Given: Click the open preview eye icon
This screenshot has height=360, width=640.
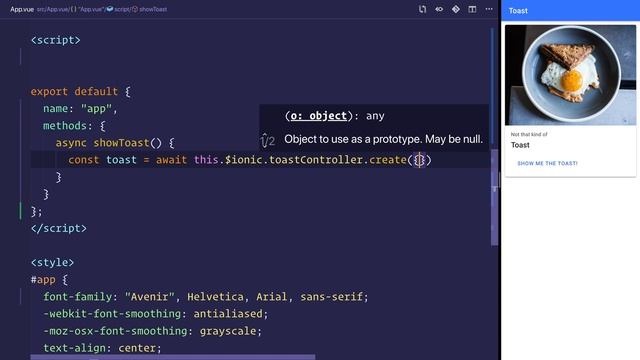Looking at the screenshot, I should pyautogui.click(x=439, y=9).
